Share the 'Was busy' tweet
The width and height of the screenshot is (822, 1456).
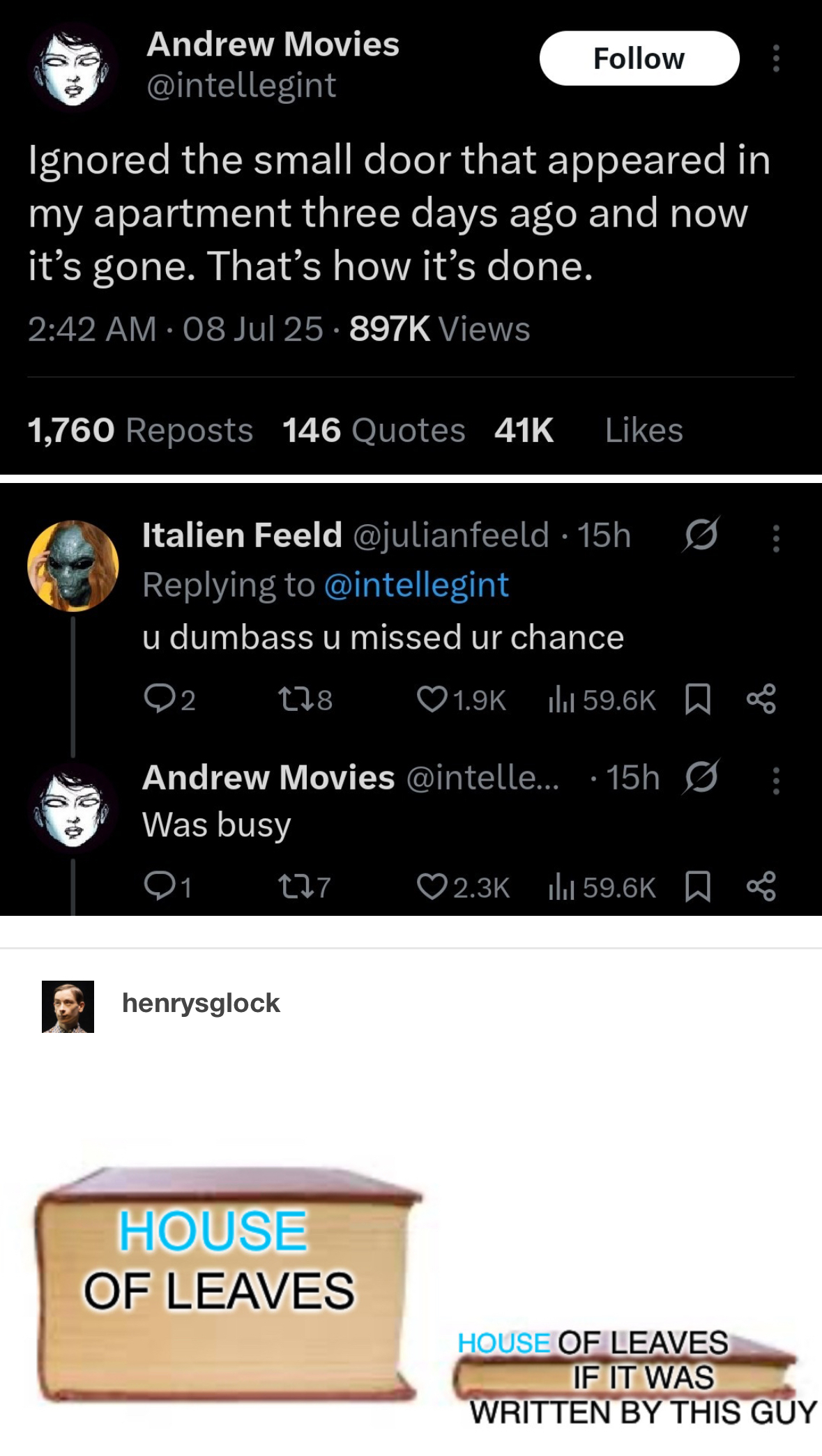click(x=761, y=887)
